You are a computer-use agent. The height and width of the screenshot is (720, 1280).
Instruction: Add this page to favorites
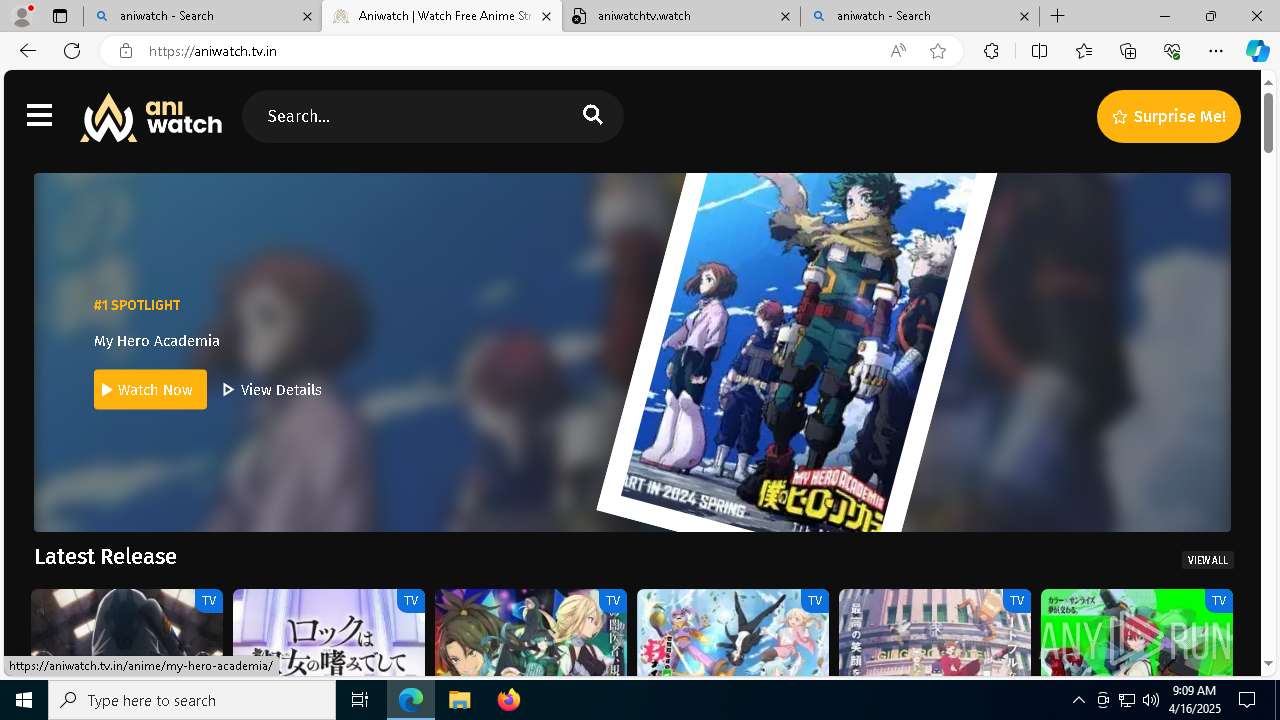point(938,51)
